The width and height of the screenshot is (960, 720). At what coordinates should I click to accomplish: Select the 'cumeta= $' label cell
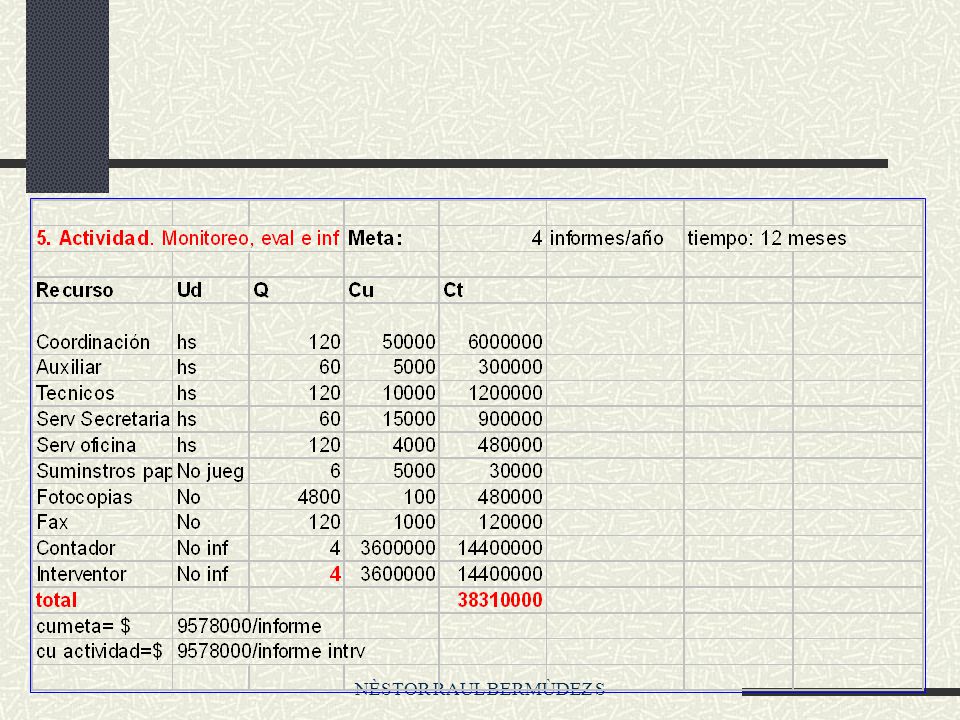83,626
